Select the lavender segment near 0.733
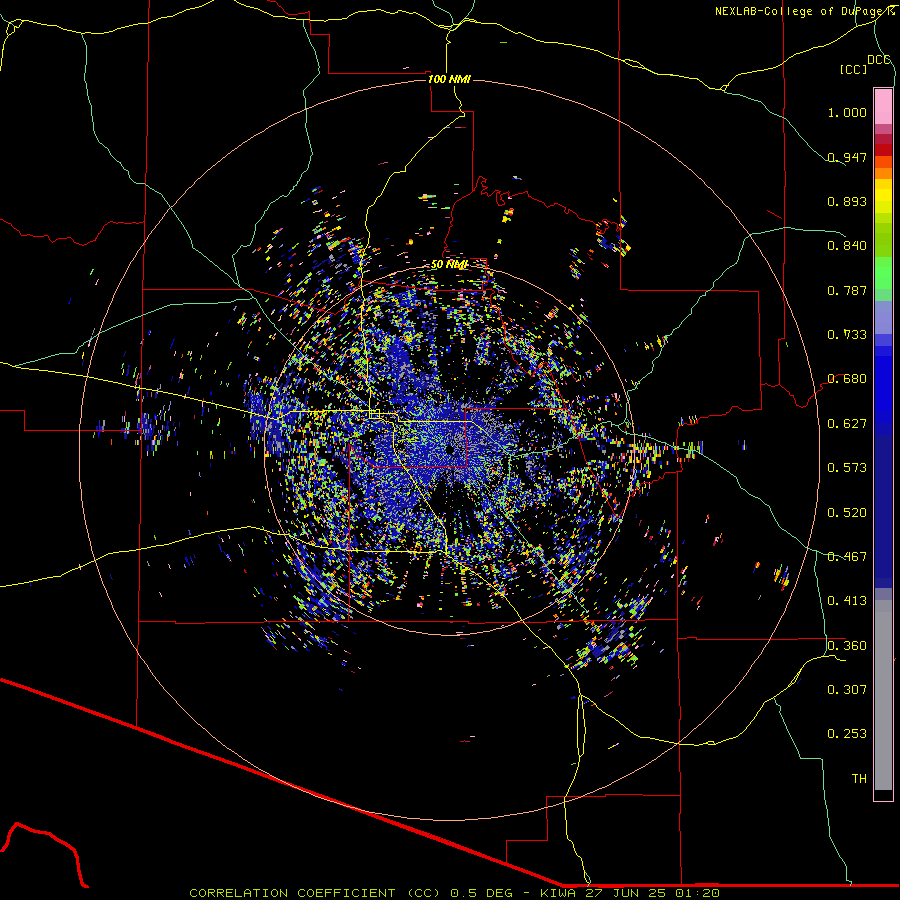 pos(883,317)
